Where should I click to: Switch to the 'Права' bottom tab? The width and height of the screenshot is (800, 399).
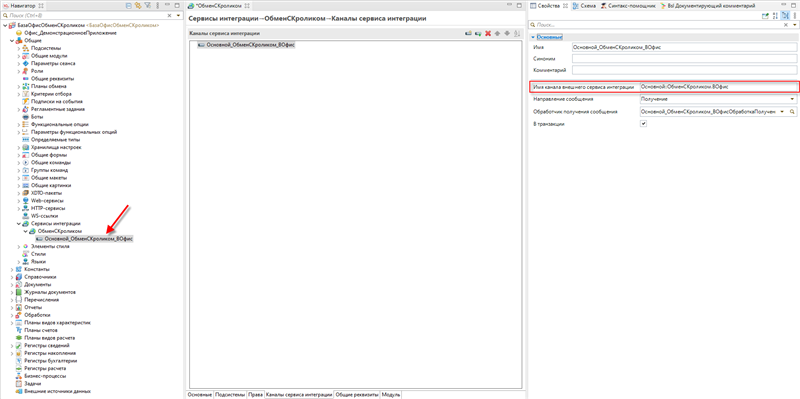pos(256,395)
